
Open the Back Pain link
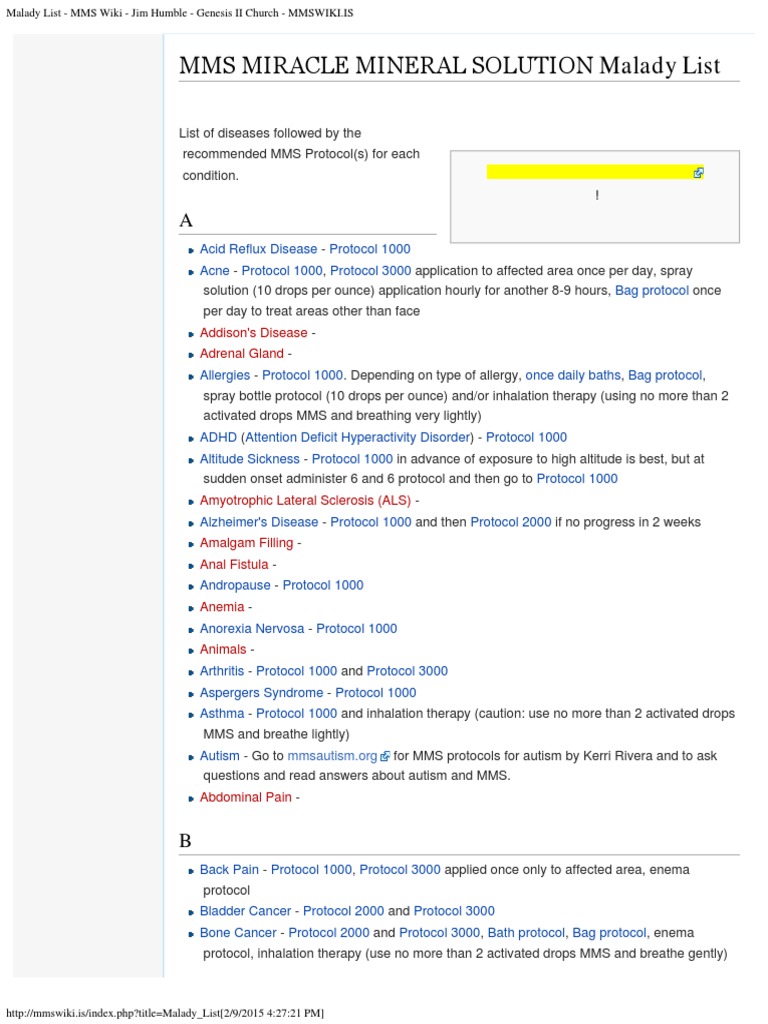click(229, 869)
